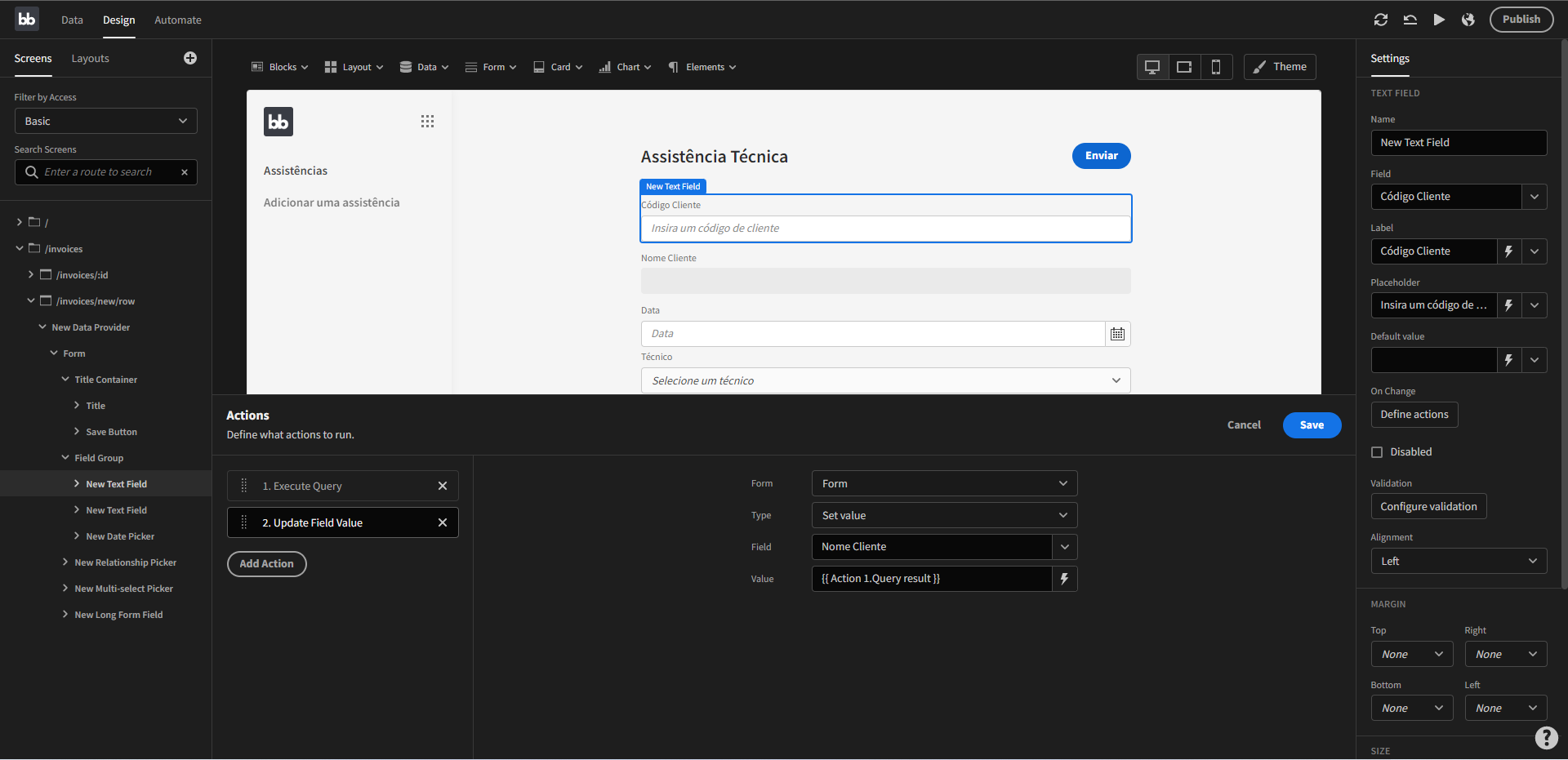Image resolution: width=1568 pixels, height=760 pixels.
Task: Click the Add Action button
Action: [267, 563]
